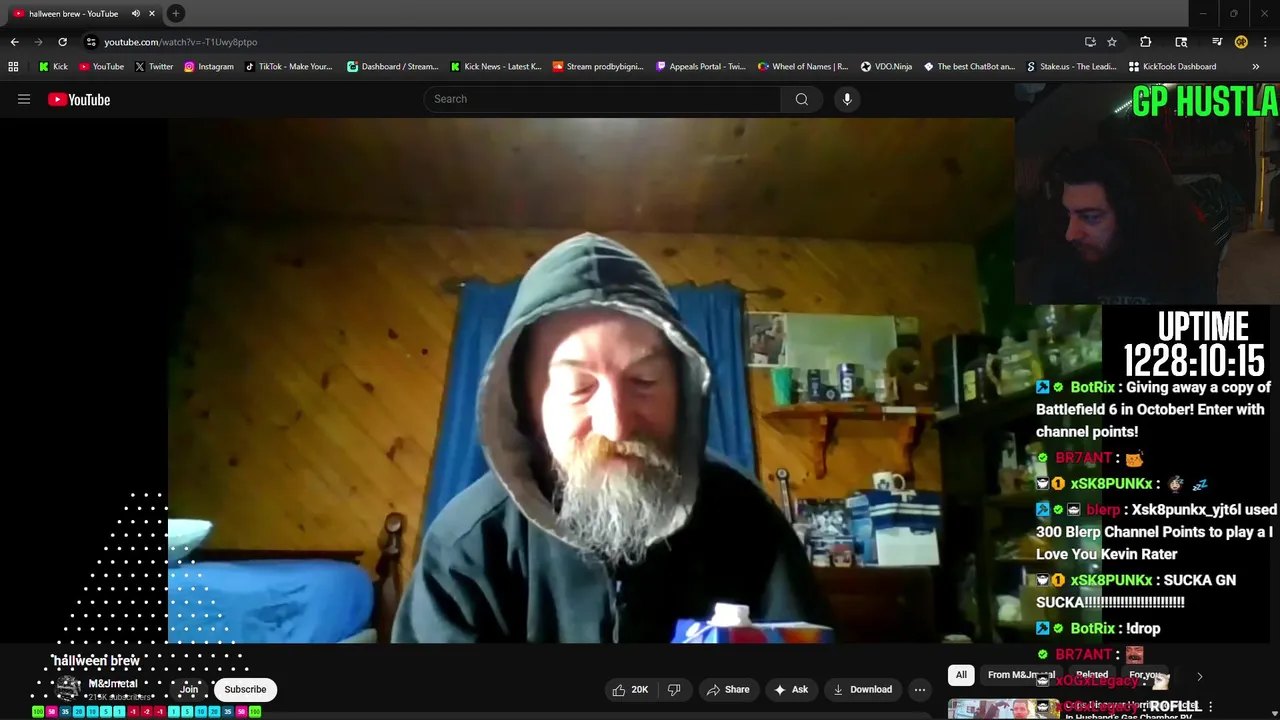Open the TikTok - Make Your... bookmark
The height and width of the screenshot is (720, 1280).
288,67
